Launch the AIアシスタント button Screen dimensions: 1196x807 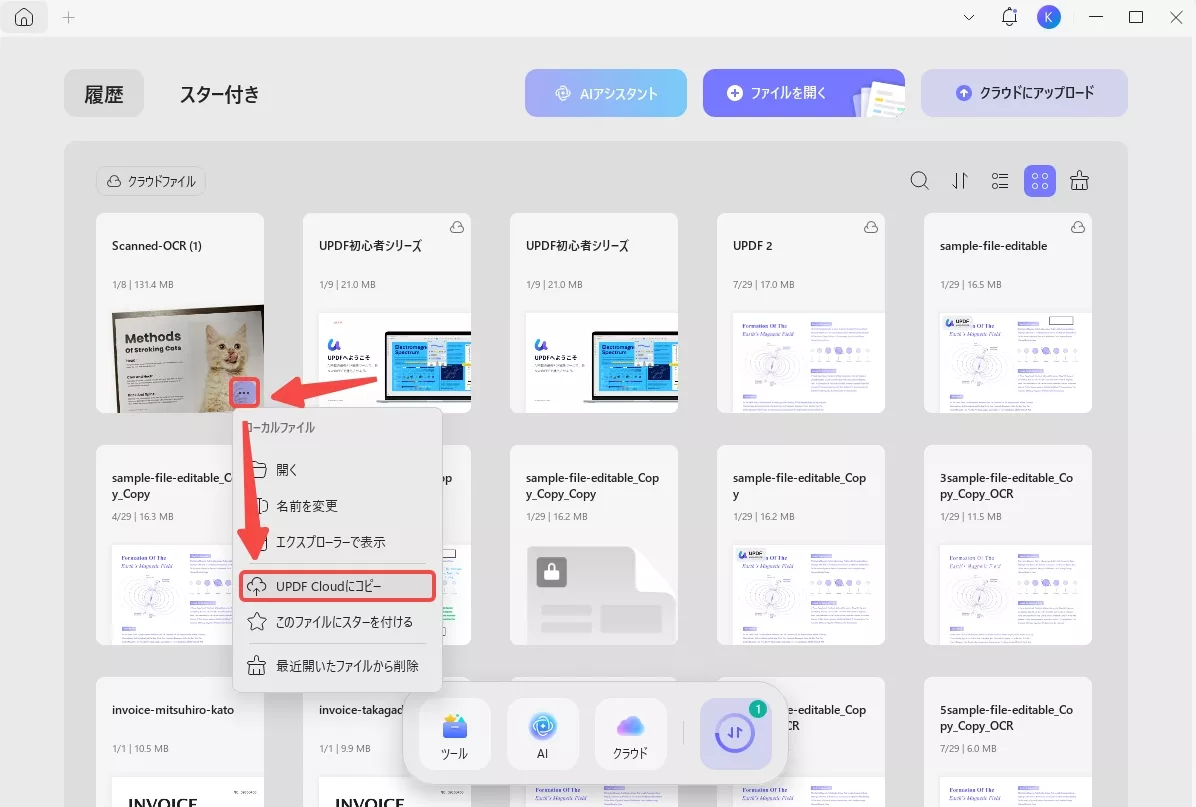[606, 93]
